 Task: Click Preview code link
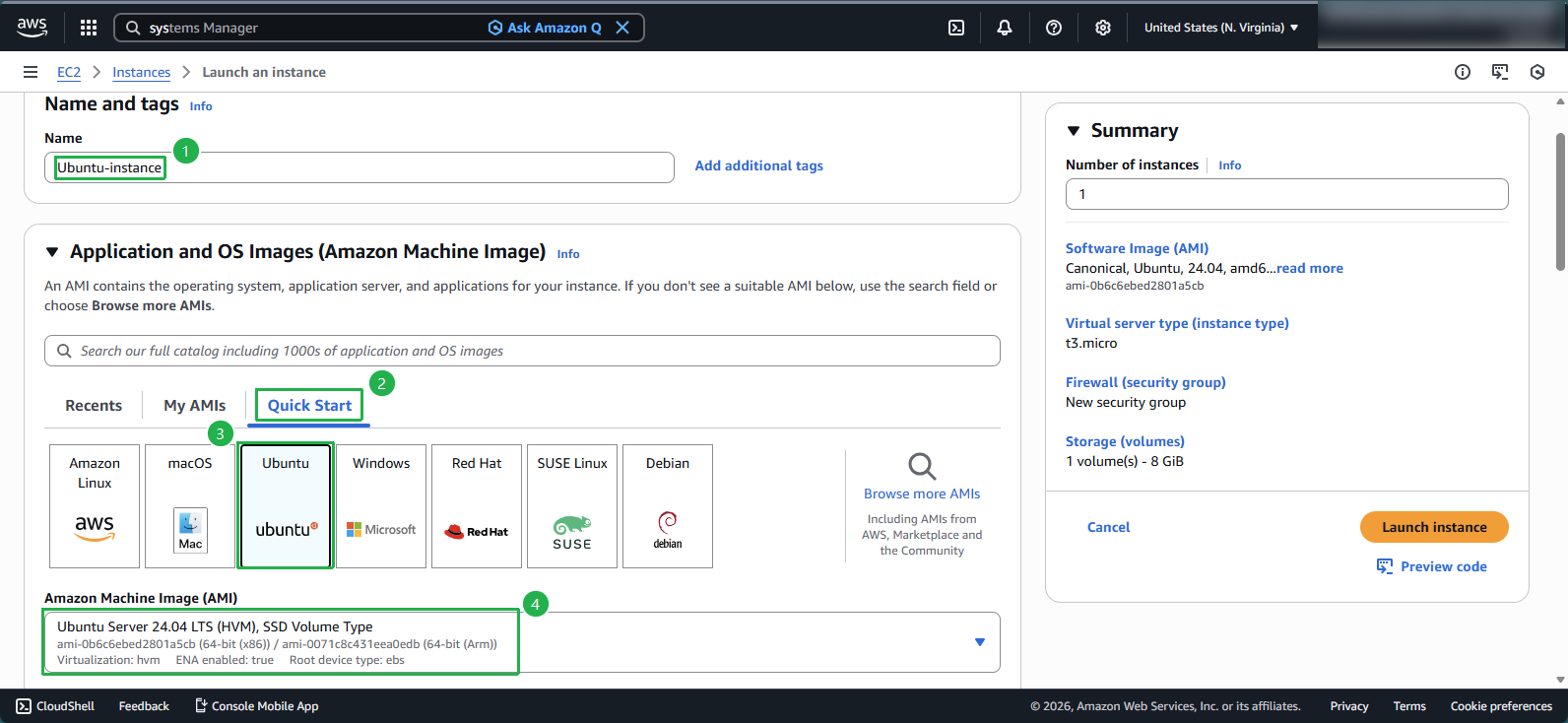click(1444, 566)
